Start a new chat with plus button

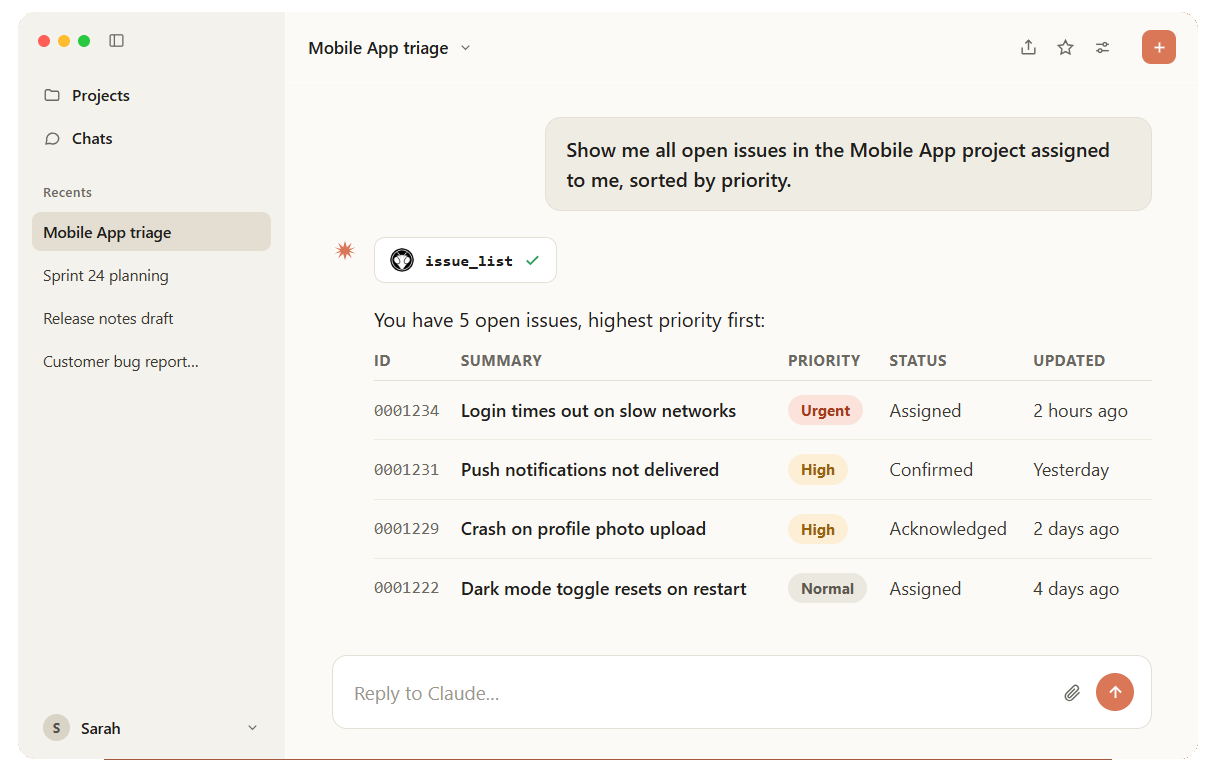pos(1159,47)
